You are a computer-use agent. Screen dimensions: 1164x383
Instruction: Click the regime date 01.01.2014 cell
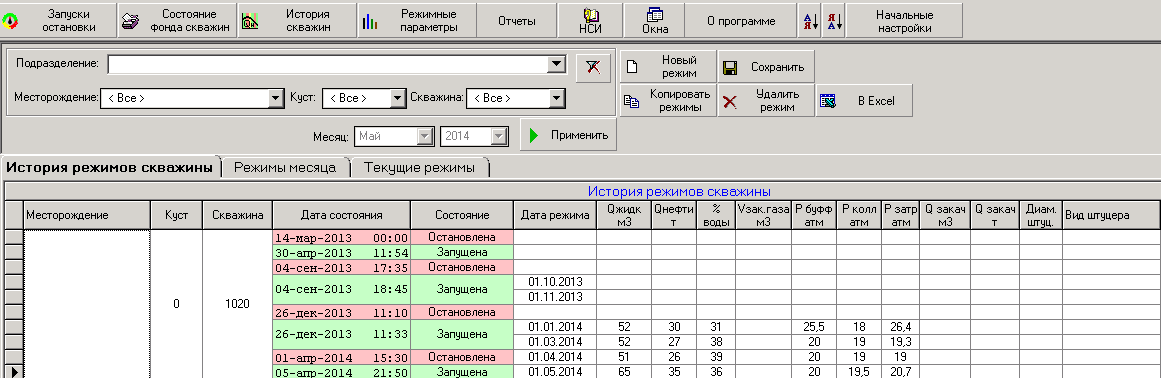pyautogui.click(x=555, y=327)
